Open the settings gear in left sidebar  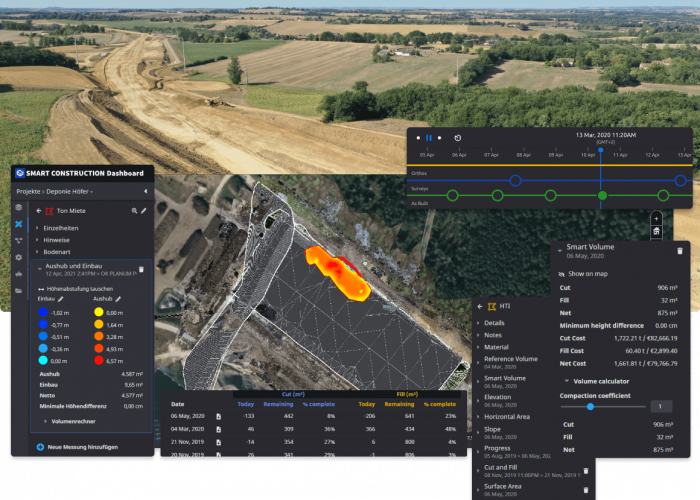18,257
